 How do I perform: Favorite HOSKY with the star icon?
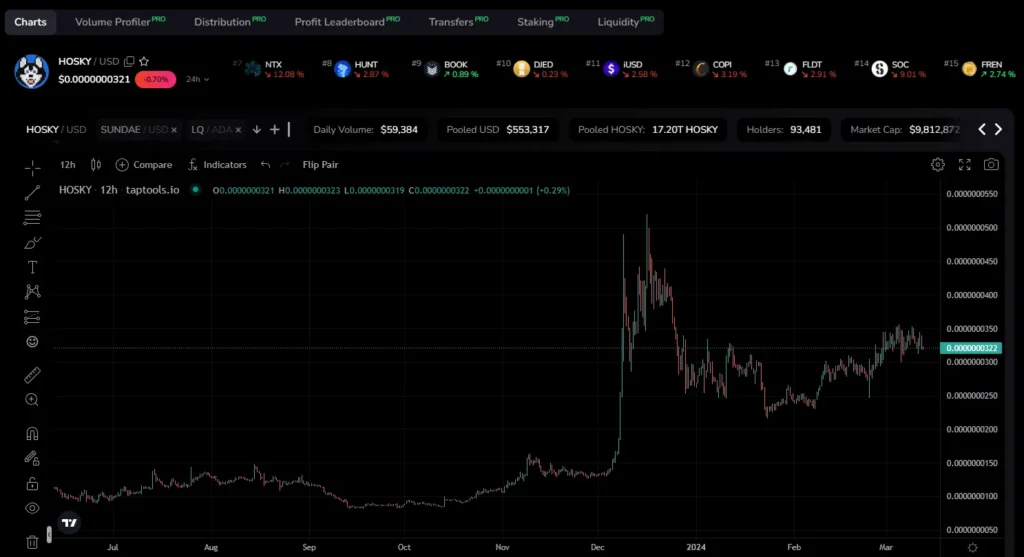(x=144, y=61)
